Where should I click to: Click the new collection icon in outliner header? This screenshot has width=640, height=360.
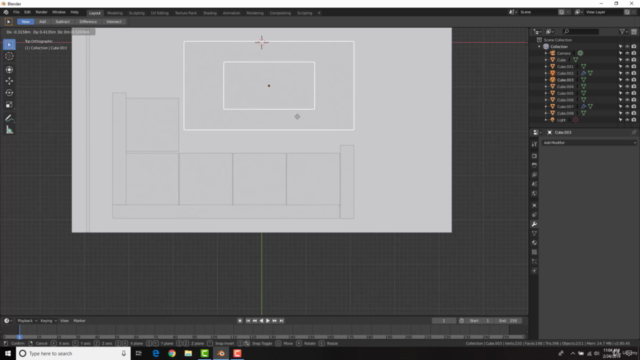633,32
